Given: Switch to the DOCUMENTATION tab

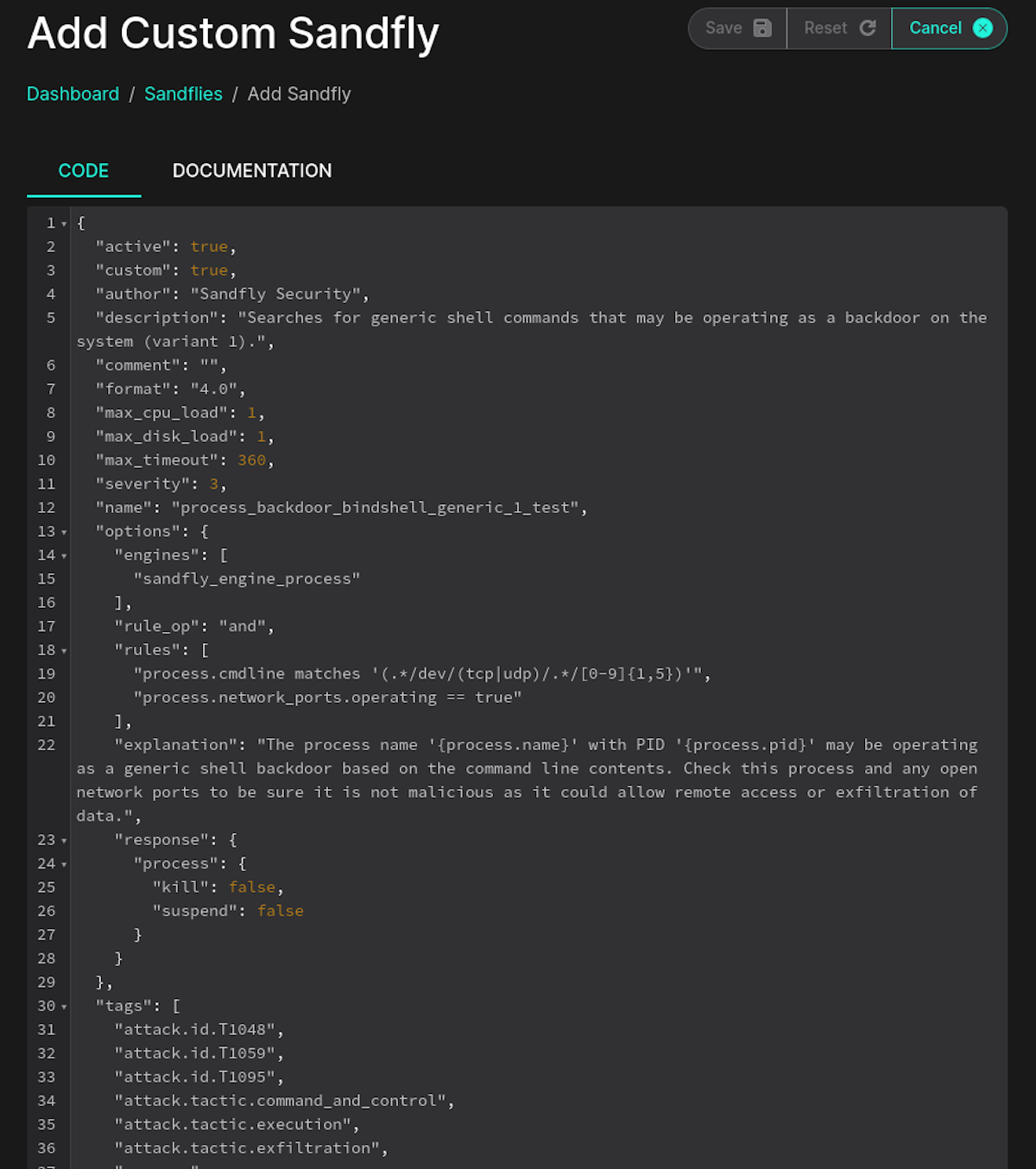Looking at the screenshot, I should 252,170.
